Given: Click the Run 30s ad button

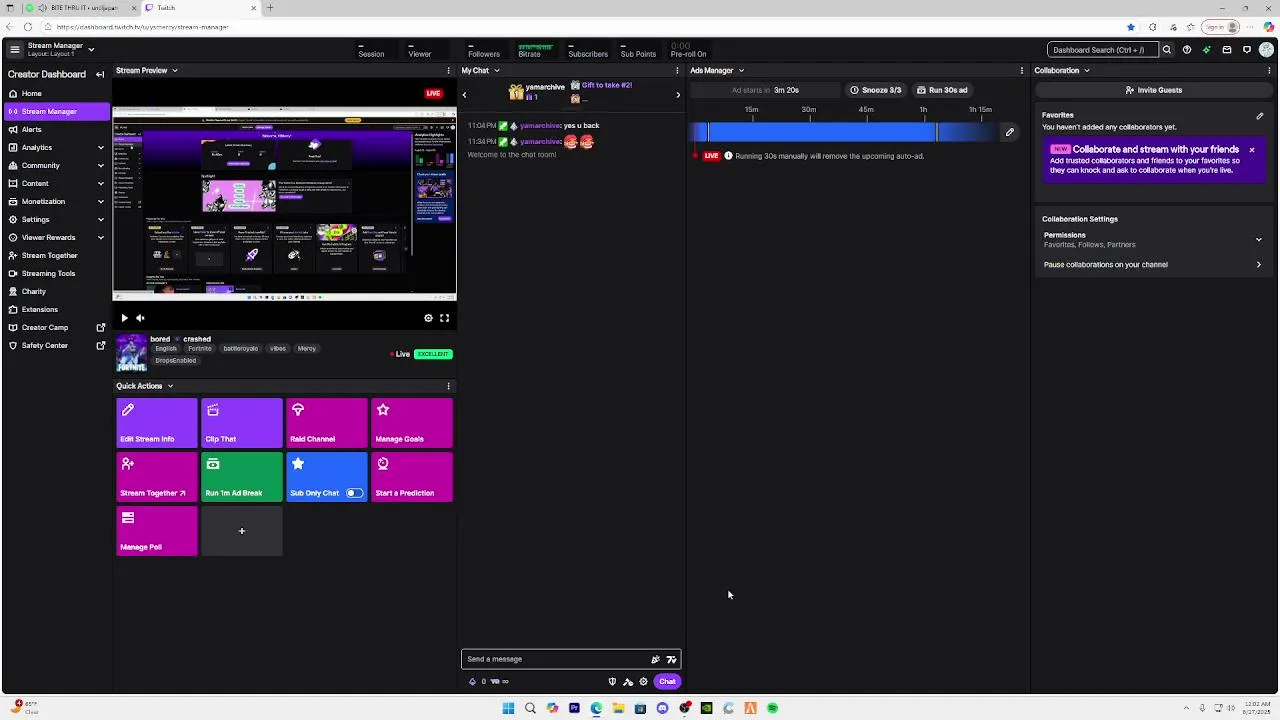Looking at the screenshot, I should coord(941,90).
